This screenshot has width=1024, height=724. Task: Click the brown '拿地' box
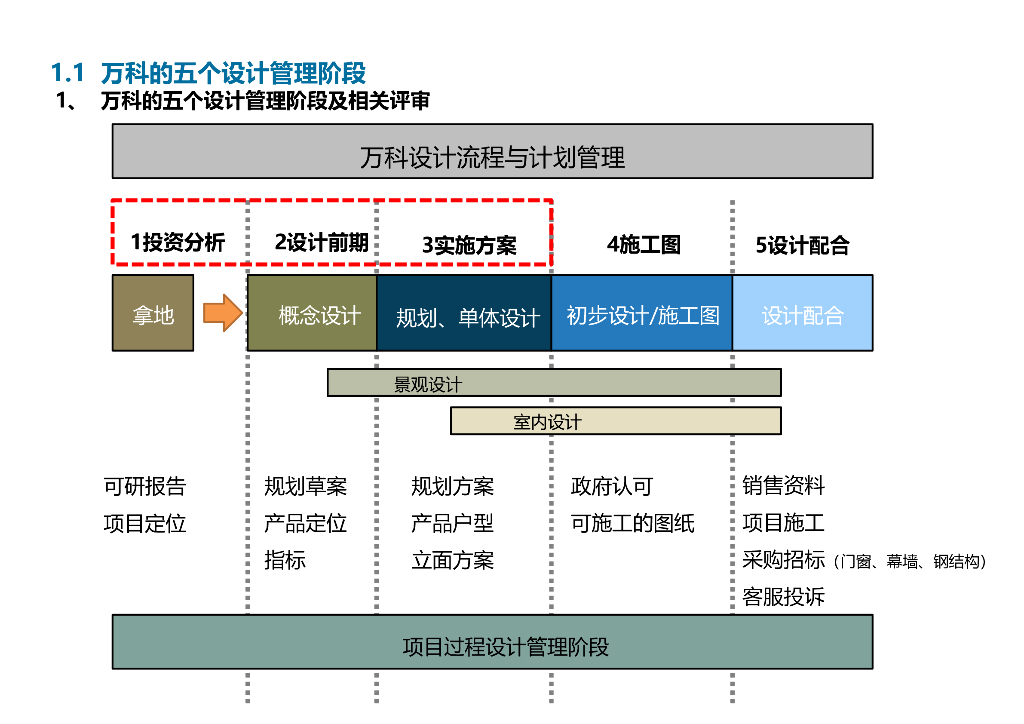pyautogui.click(x=153, y=313)
